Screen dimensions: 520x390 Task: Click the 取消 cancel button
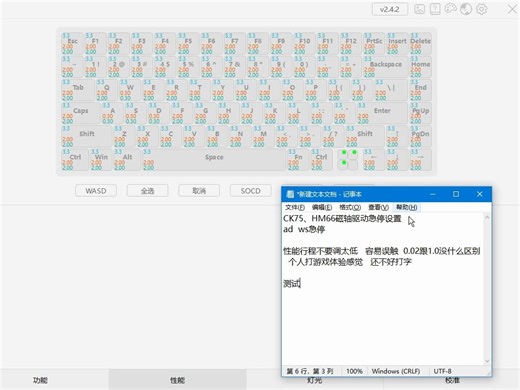pyautogui.click(x=199, y=191)
